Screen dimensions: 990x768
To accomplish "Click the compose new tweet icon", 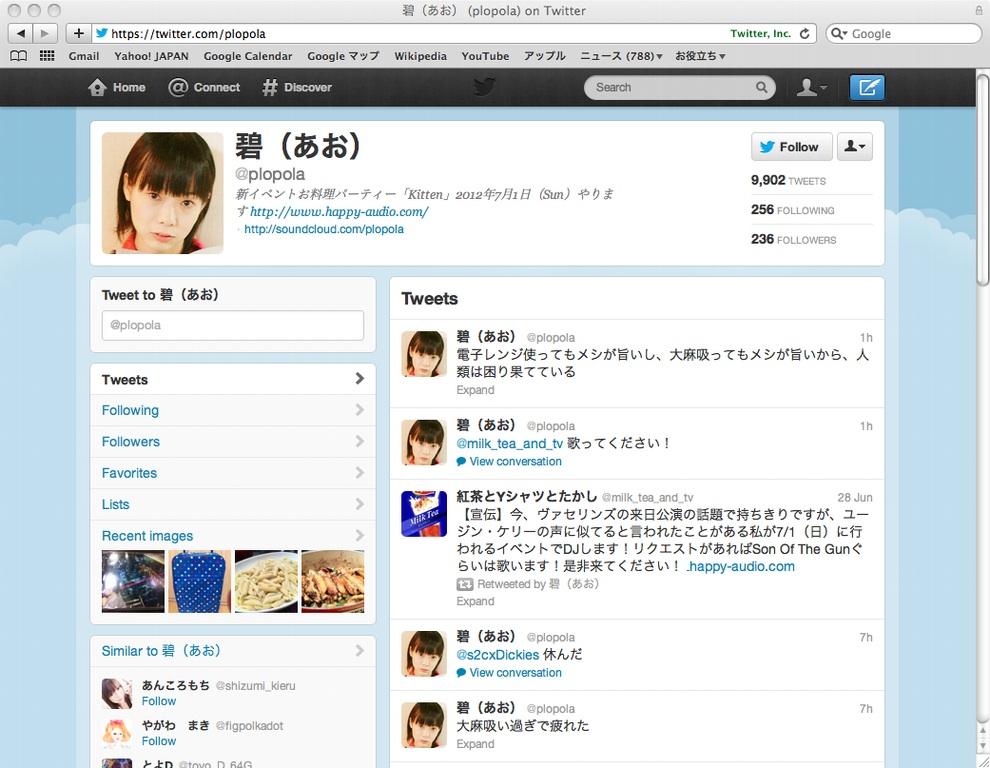I will tap(867, 87).
